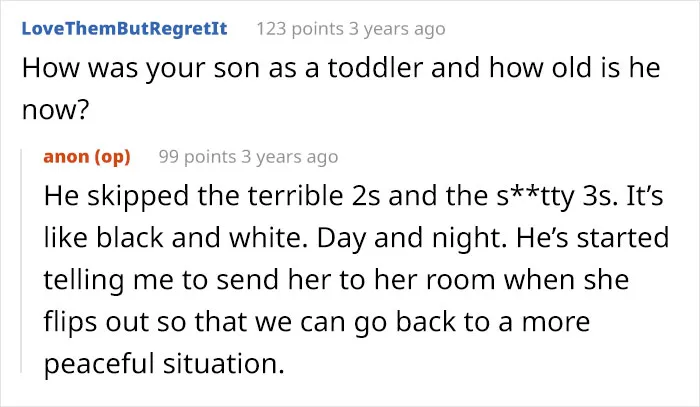Click the question comment text about toddler

coord(341,88)
